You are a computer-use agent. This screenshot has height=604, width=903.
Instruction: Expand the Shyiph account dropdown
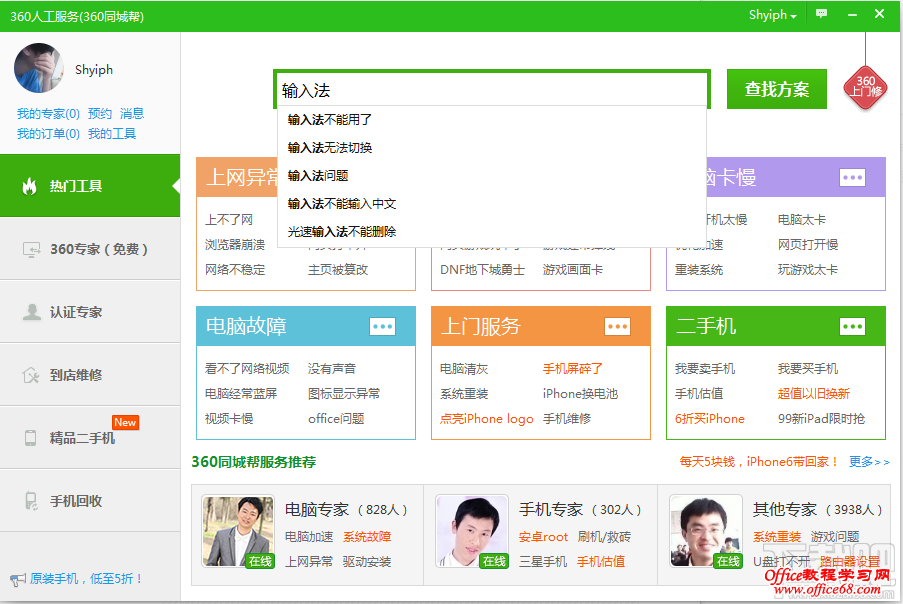(x=773, y=15)
